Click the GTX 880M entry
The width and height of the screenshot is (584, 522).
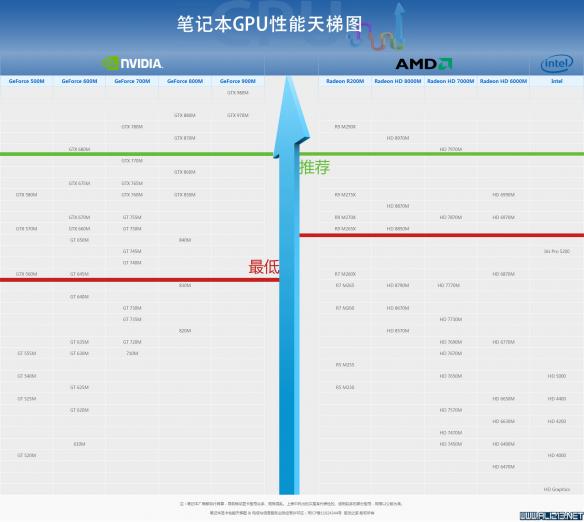click(x=185, y=115)
